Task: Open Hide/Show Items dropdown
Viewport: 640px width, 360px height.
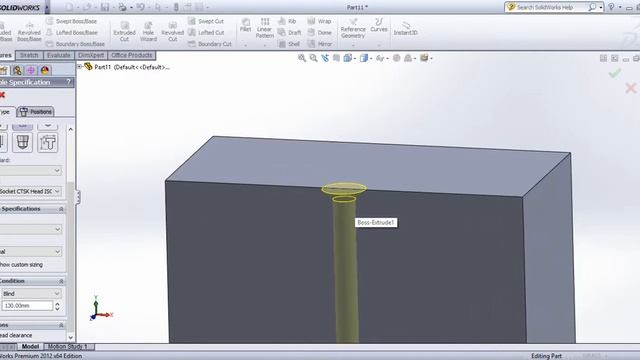Action: coord(382,58)
